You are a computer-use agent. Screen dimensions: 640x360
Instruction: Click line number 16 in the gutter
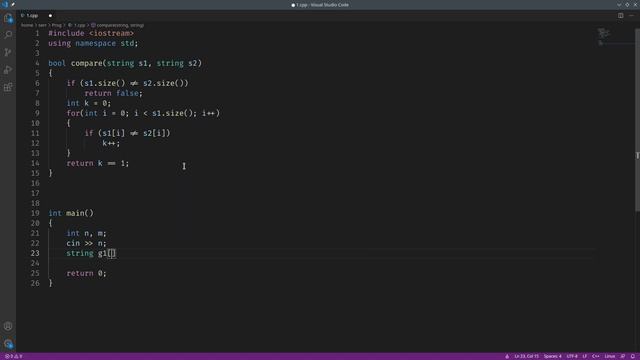point(35,183)
